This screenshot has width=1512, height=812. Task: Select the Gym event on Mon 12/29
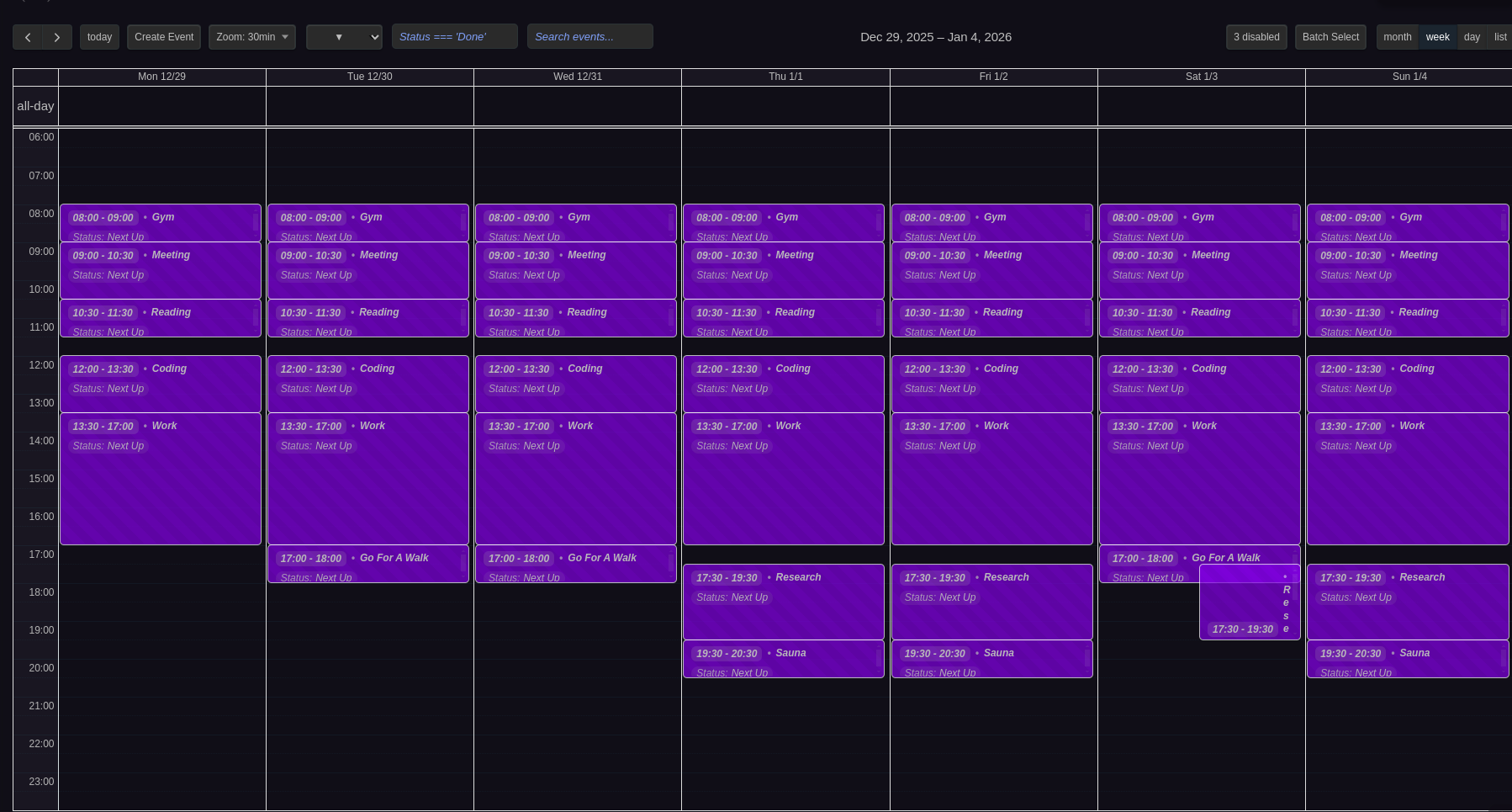[160, 223]
